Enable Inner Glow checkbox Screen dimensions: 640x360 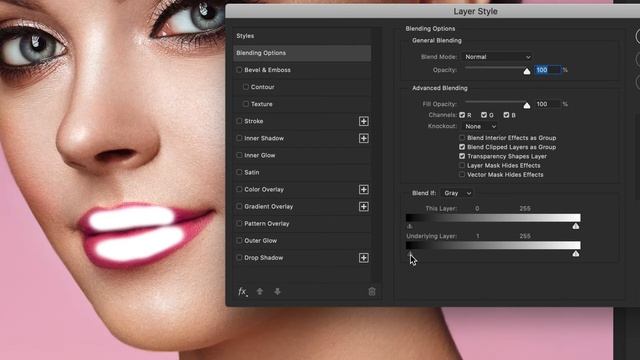[239, 155]
